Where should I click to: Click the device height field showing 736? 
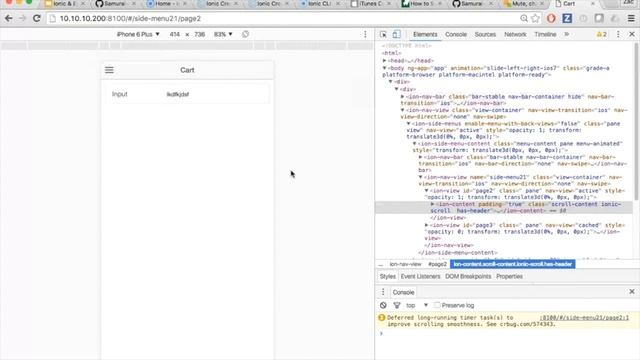(200, 34)
